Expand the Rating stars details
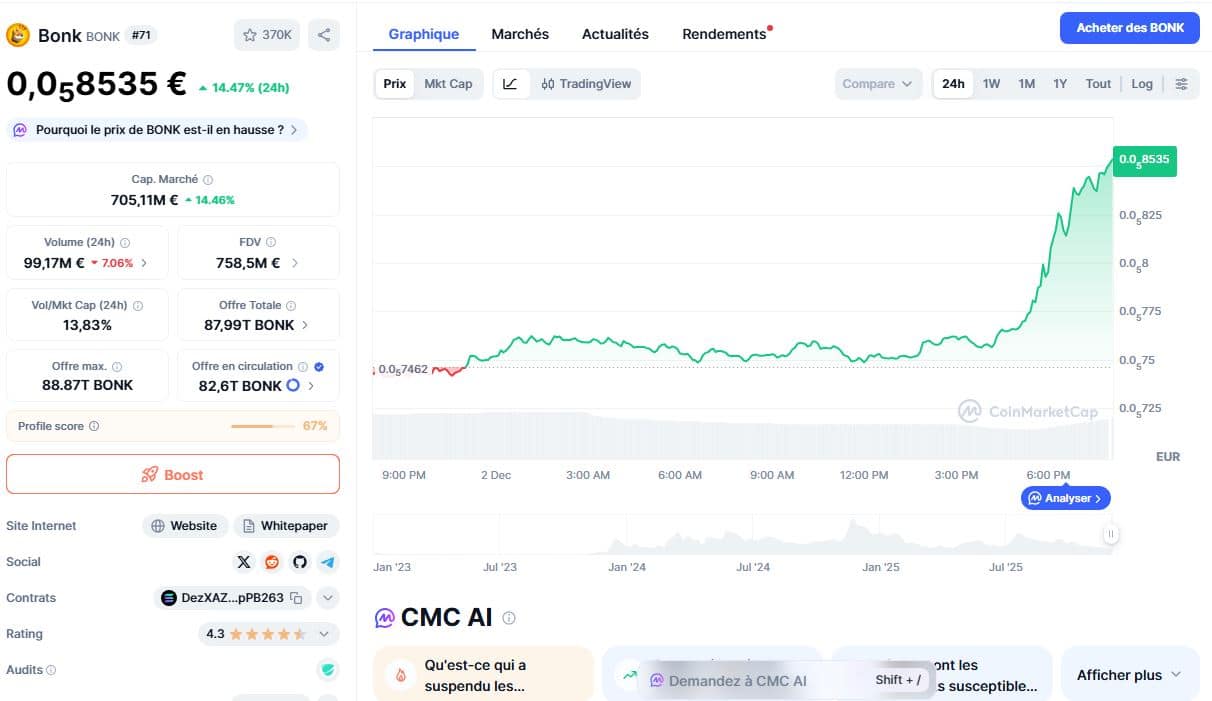 point(322,633)
